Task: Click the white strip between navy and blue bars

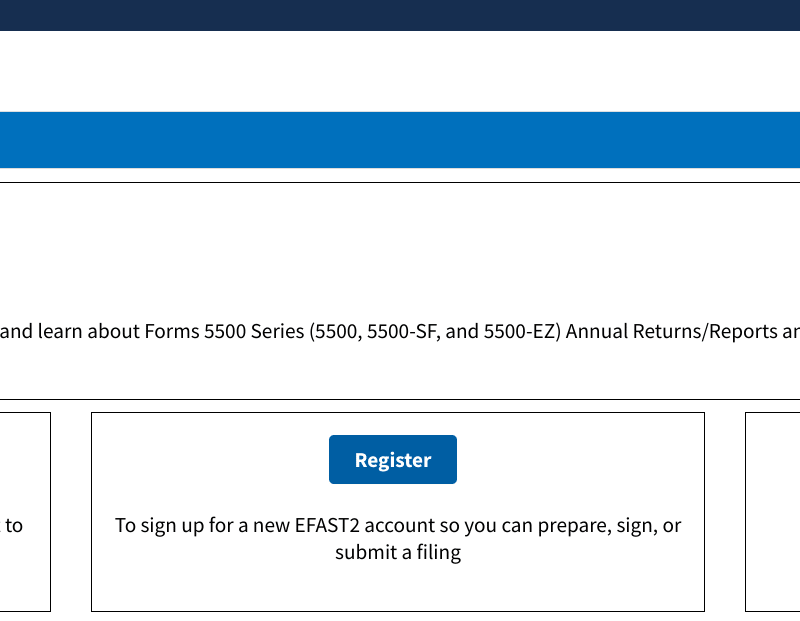Action: click(400, 71)
